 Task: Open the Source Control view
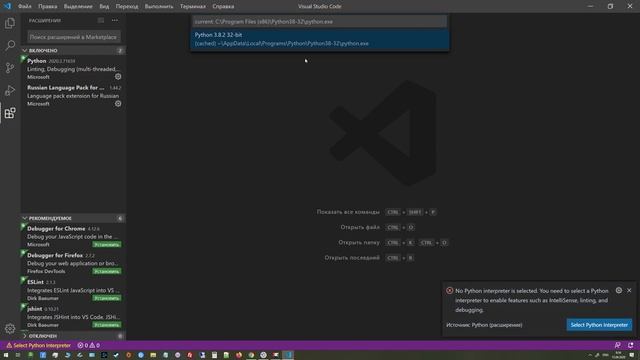[x=10, y=68]
